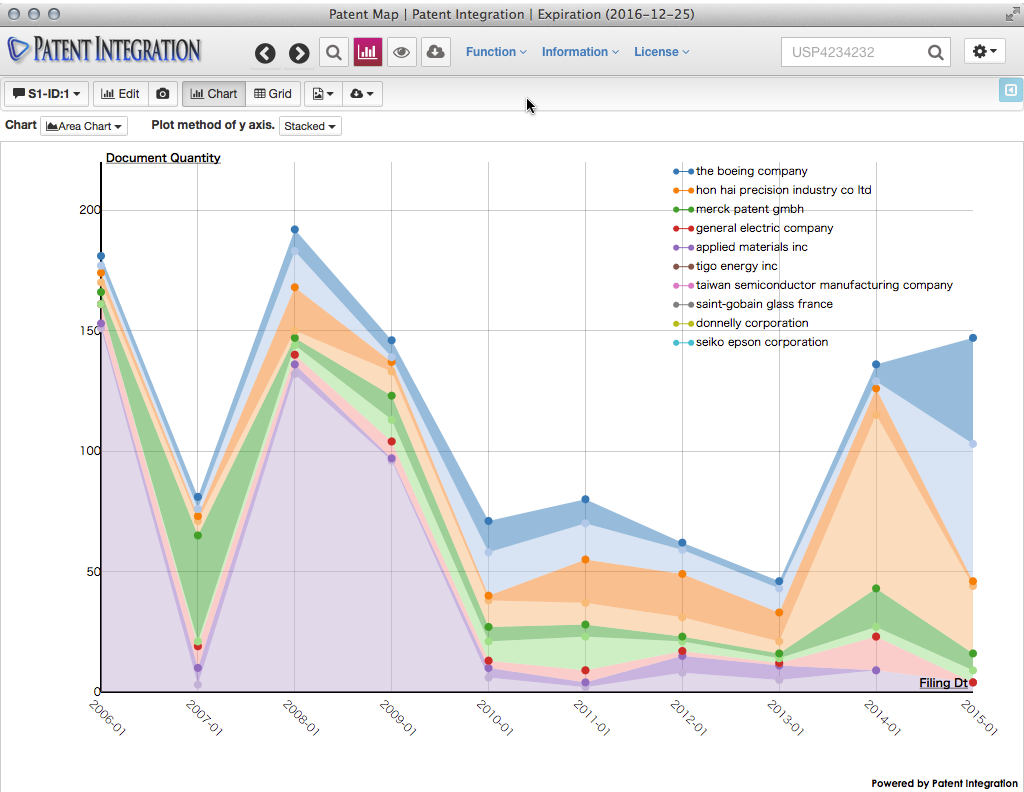Go forward with the right arrow button
Screen dimensions: 1024x792
coord(299,53)
